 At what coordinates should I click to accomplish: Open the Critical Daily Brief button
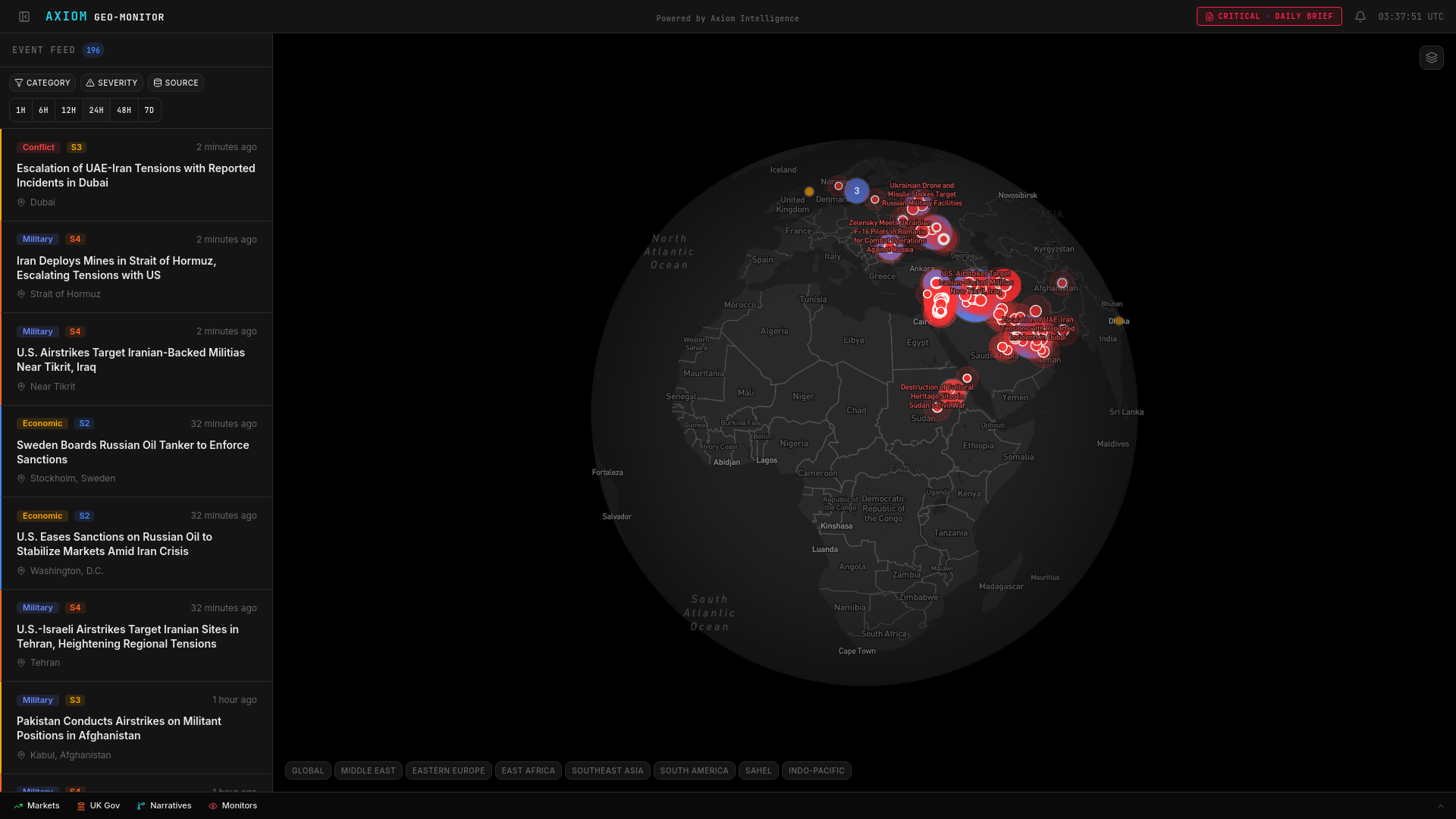pyautogui.click(x=1269, y=17)
